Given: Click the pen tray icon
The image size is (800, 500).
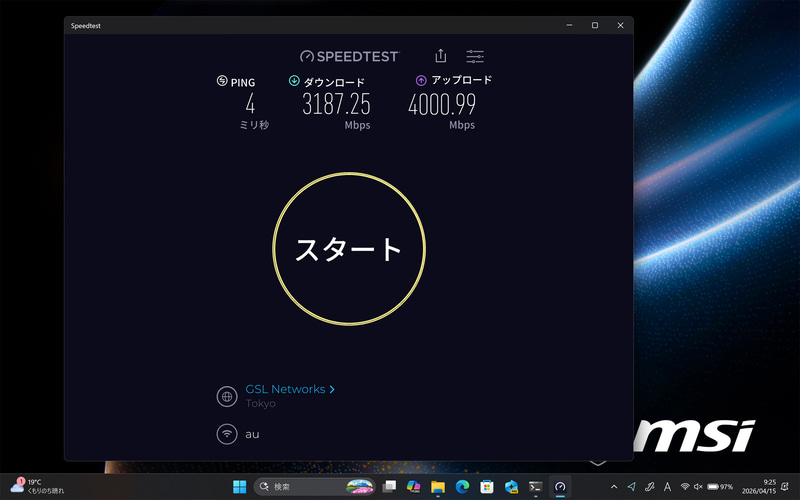Looking at the screenshot, I should [x=649, y=487].
